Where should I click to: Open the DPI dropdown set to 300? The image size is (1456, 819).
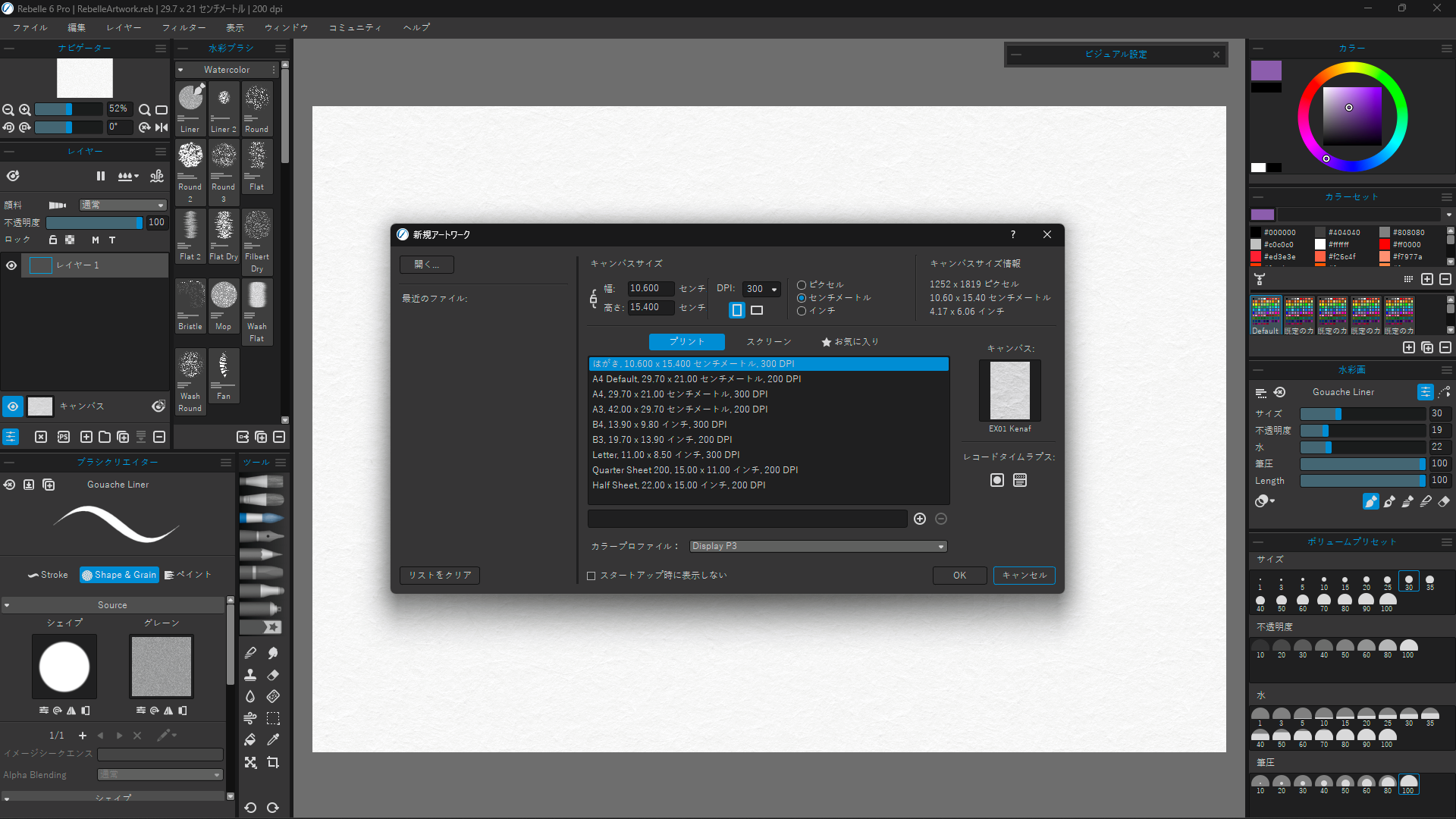point(761,289)
